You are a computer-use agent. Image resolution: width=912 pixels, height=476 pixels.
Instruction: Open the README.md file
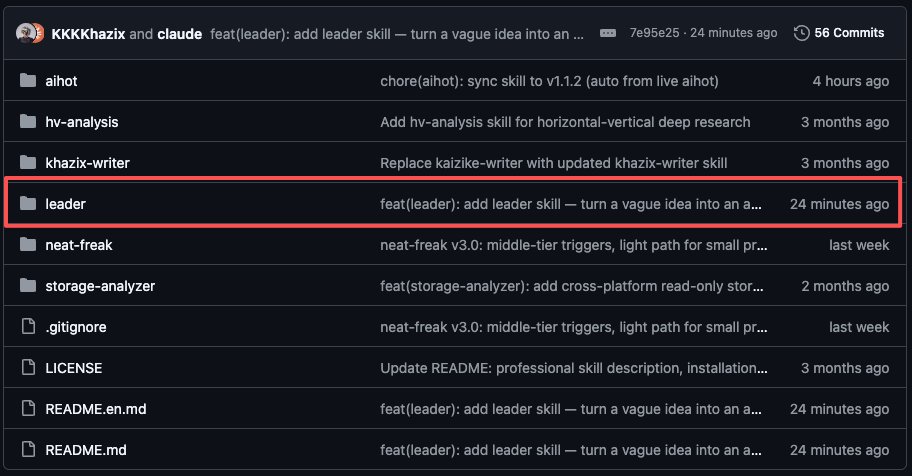pyautogui.click(x=86, y=450)
